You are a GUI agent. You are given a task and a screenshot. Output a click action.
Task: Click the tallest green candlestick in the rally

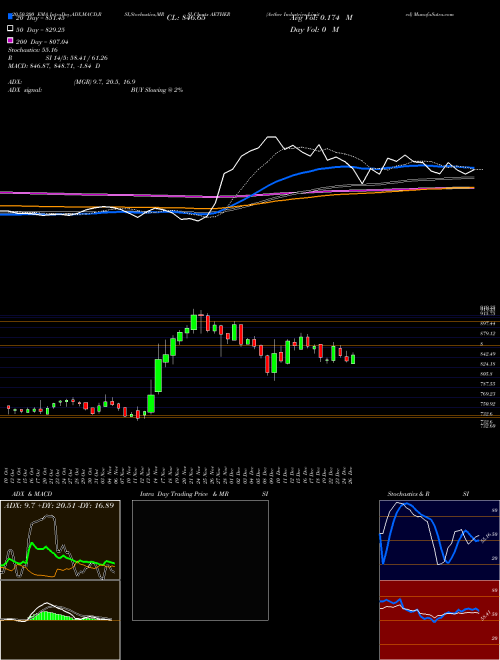[x=158, y=375]
